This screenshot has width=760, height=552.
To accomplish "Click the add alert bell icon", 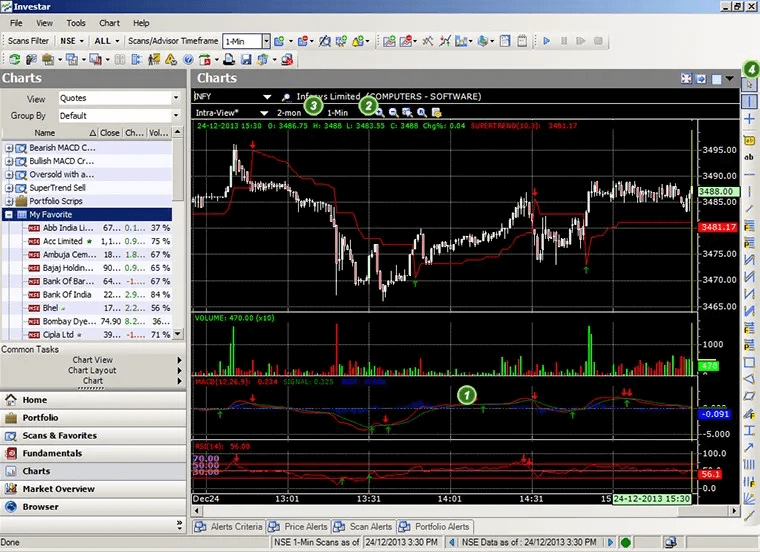I will tap(358, 41).
